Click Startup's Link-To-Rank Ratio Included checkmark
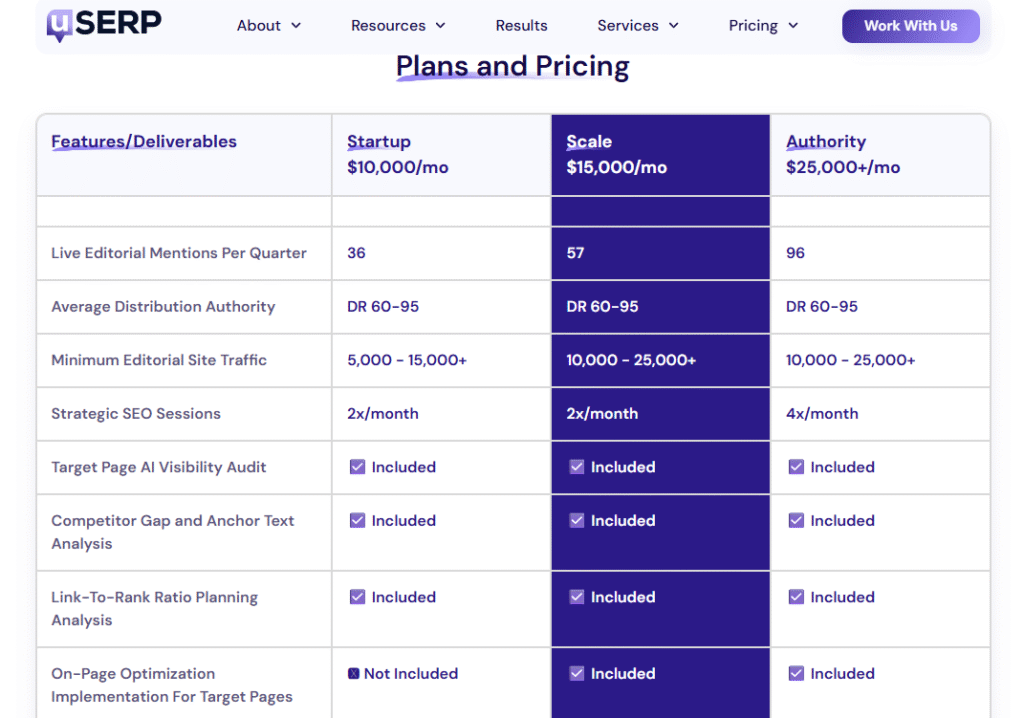Screen dimensions: 1024x718 point(357,597)
